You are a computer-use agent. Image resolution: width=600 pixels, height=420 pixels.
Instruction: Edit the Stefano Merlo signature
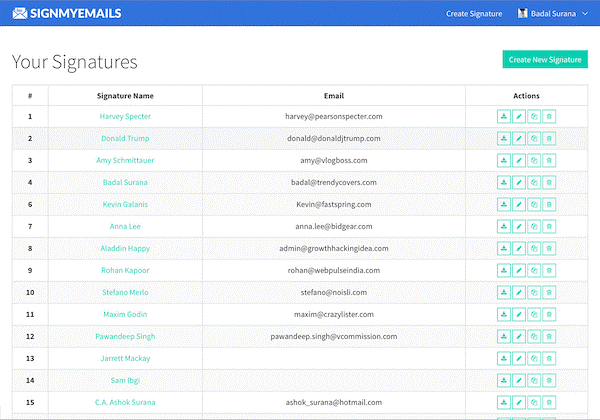pos(519,293)
